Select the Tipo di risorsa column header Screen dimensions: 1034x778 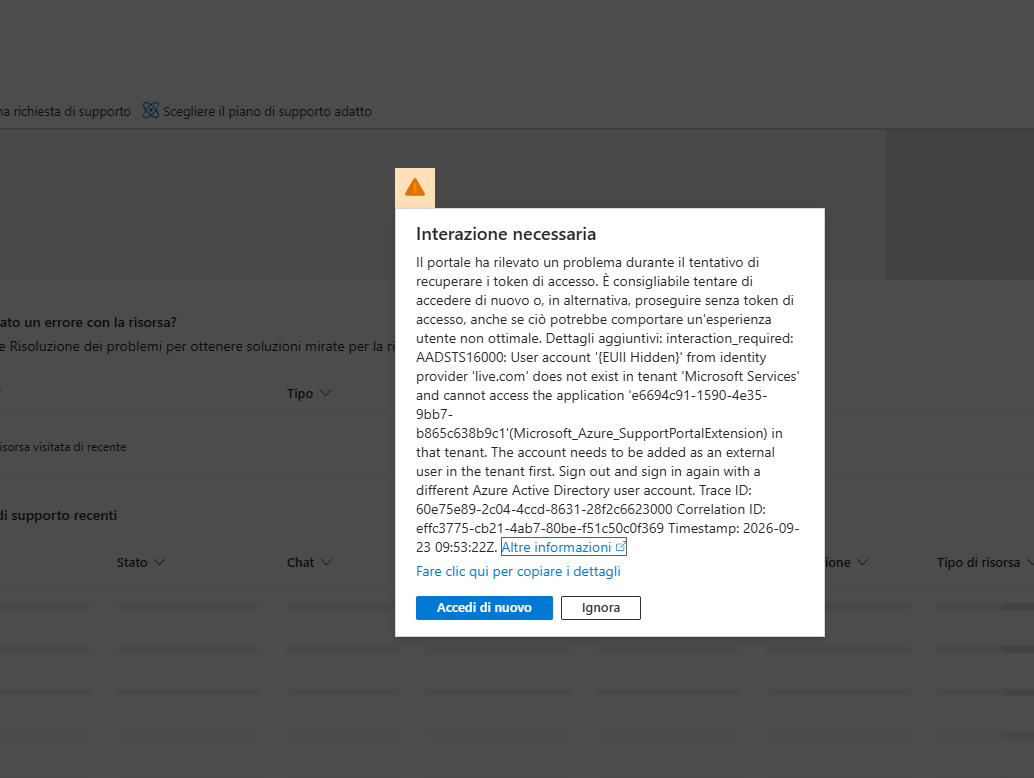(x=978, y=562)
